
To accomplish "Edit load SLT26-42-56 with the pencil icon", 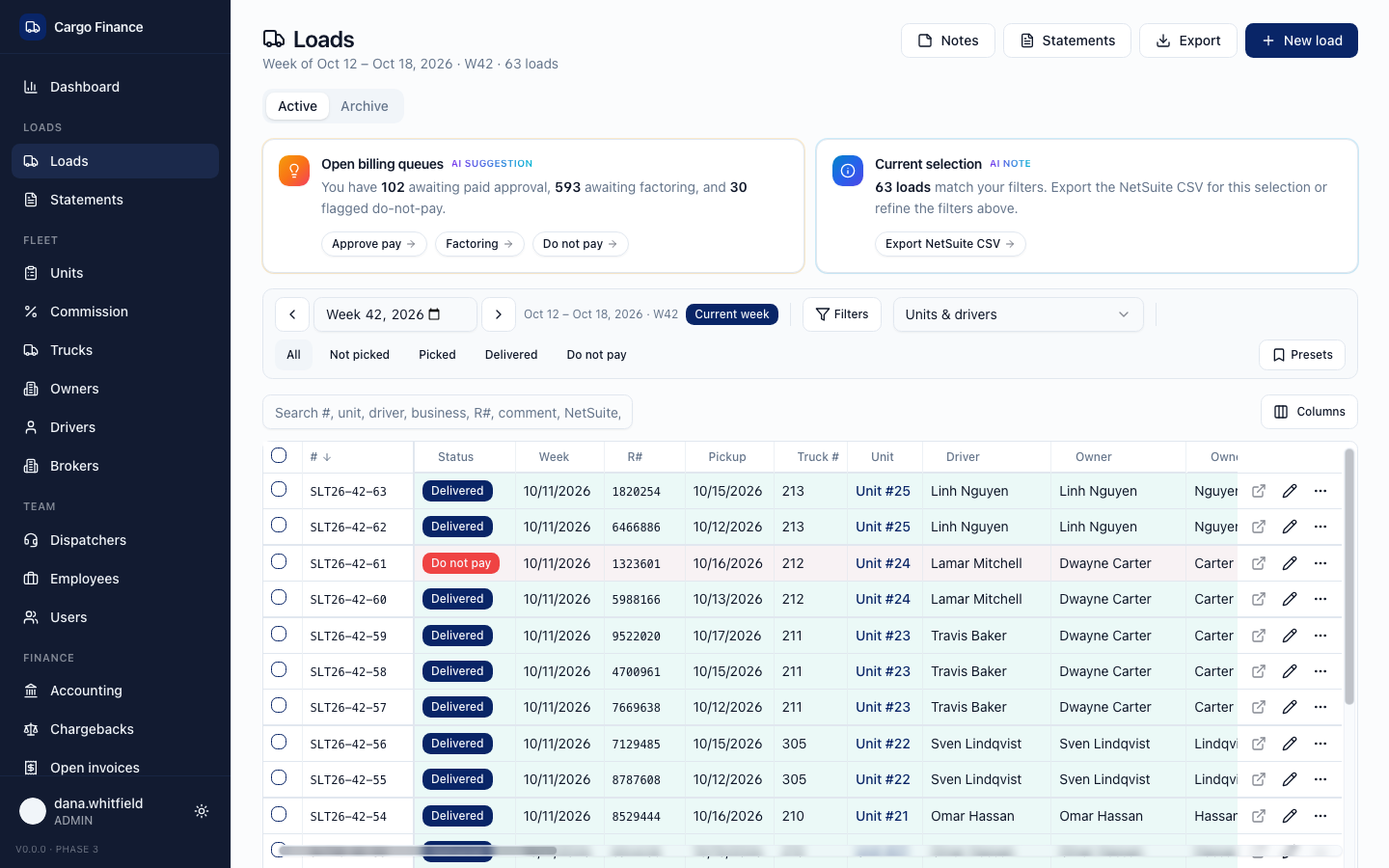I will (x=1290, y=744).
